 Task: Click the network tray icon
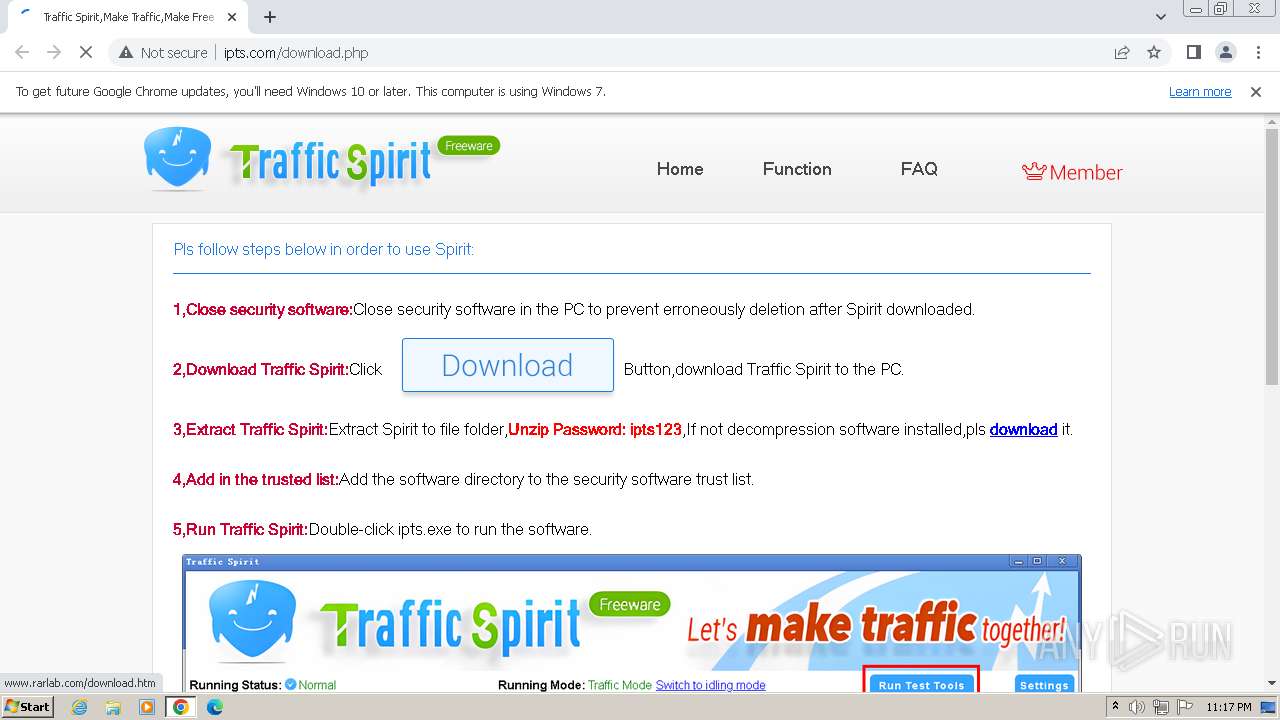[x=1161, y=707]
